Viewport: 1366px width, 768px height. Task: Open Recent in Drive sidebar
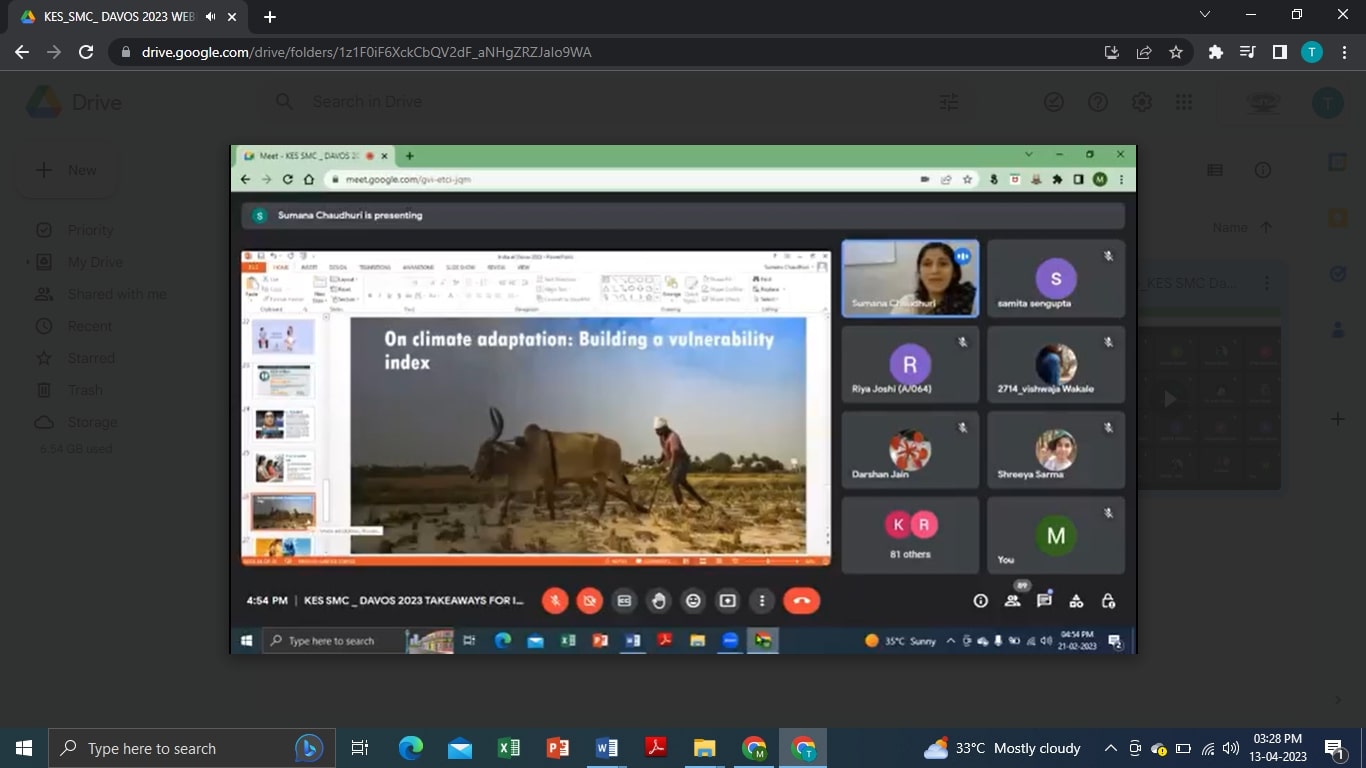(90, 326)
